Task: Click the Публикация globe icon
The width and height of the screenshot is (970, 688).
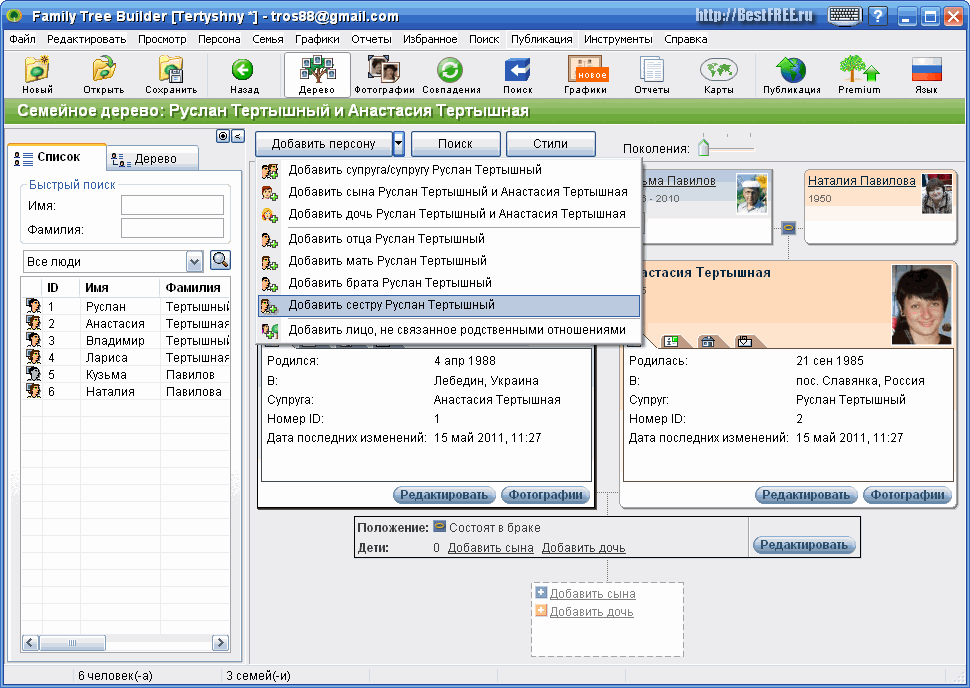Action: pyautogui.click(x=791, y=74)
